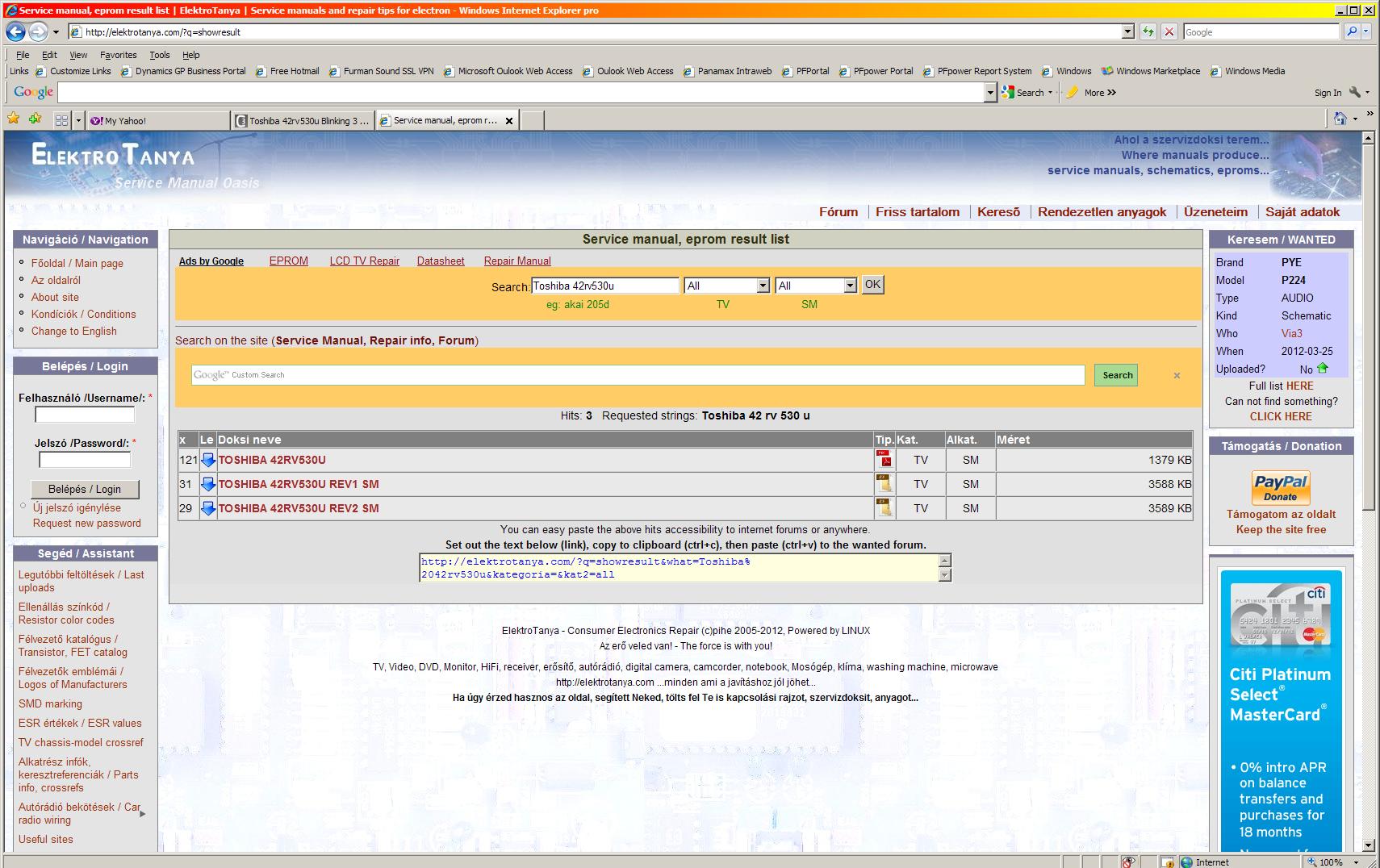Open the Favorites menu
The image size is (1380, 868).
coord(119,55)
